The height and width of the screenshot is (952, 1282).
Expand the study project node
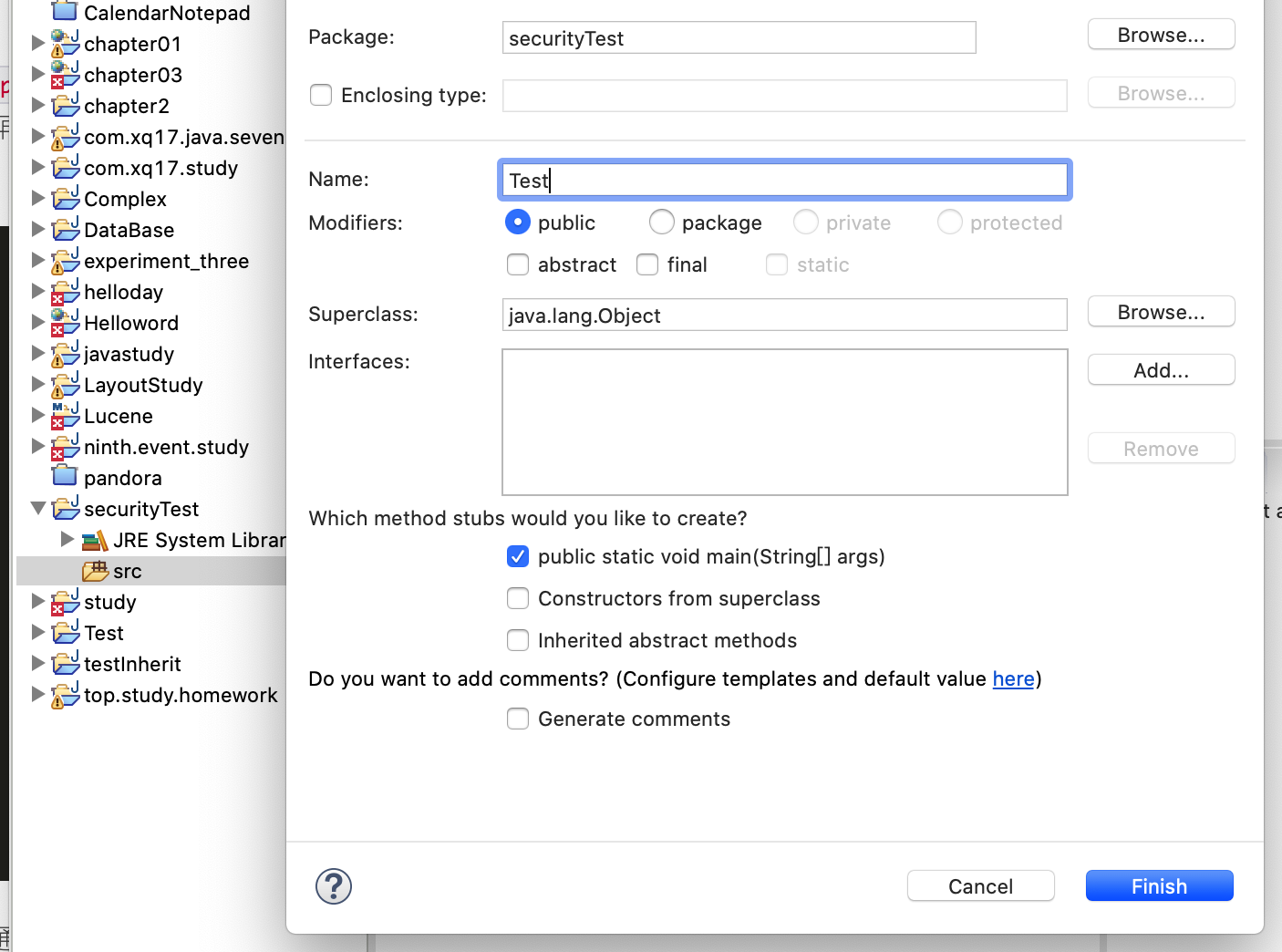[x=37, y=601]
